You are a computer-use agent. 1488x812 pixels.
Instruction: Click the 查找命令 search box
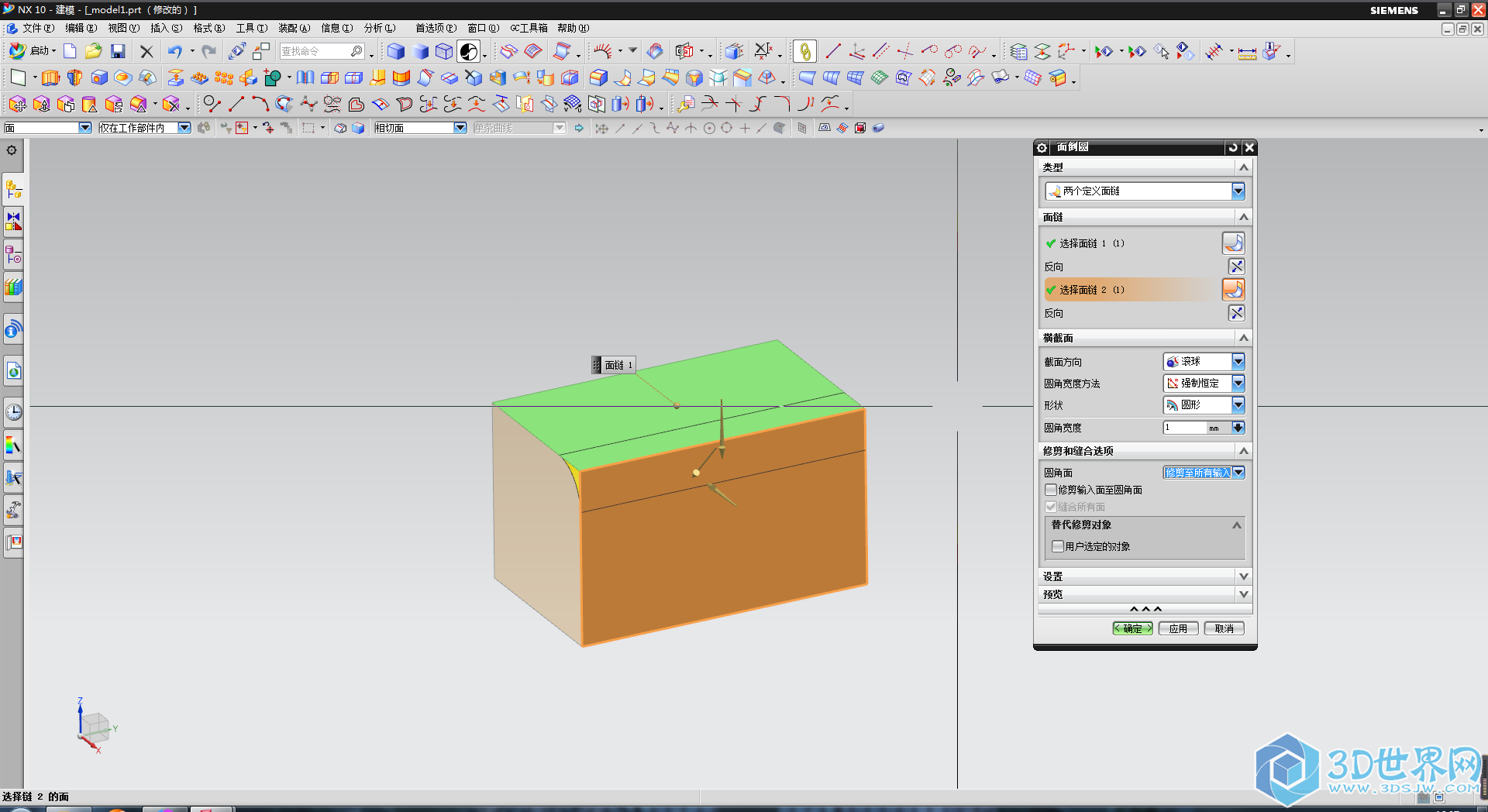point(322,51)
